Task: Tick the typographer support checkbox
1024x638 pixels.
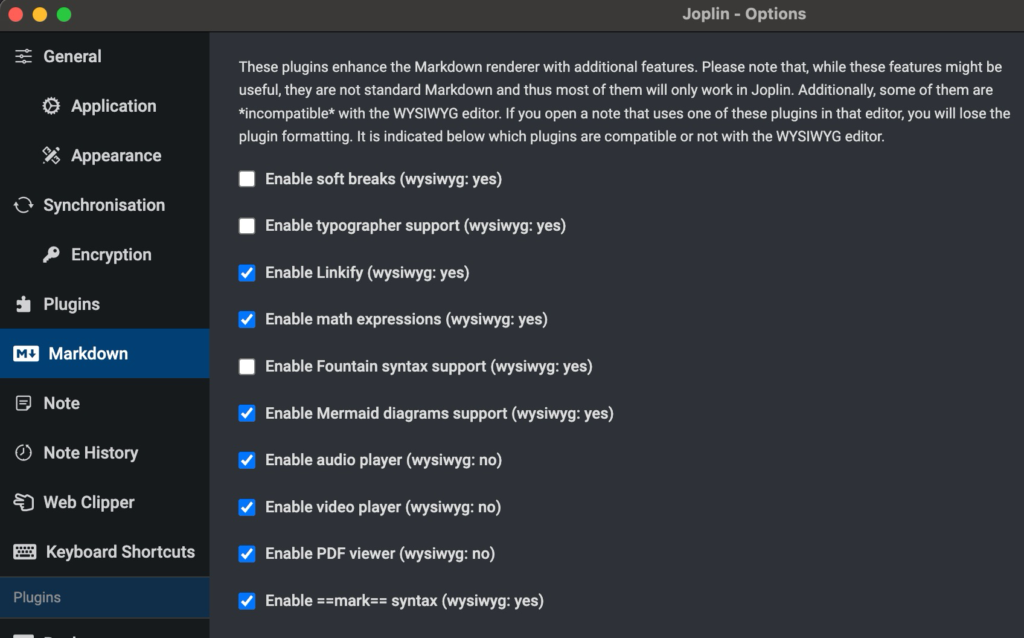Action: 247,226
